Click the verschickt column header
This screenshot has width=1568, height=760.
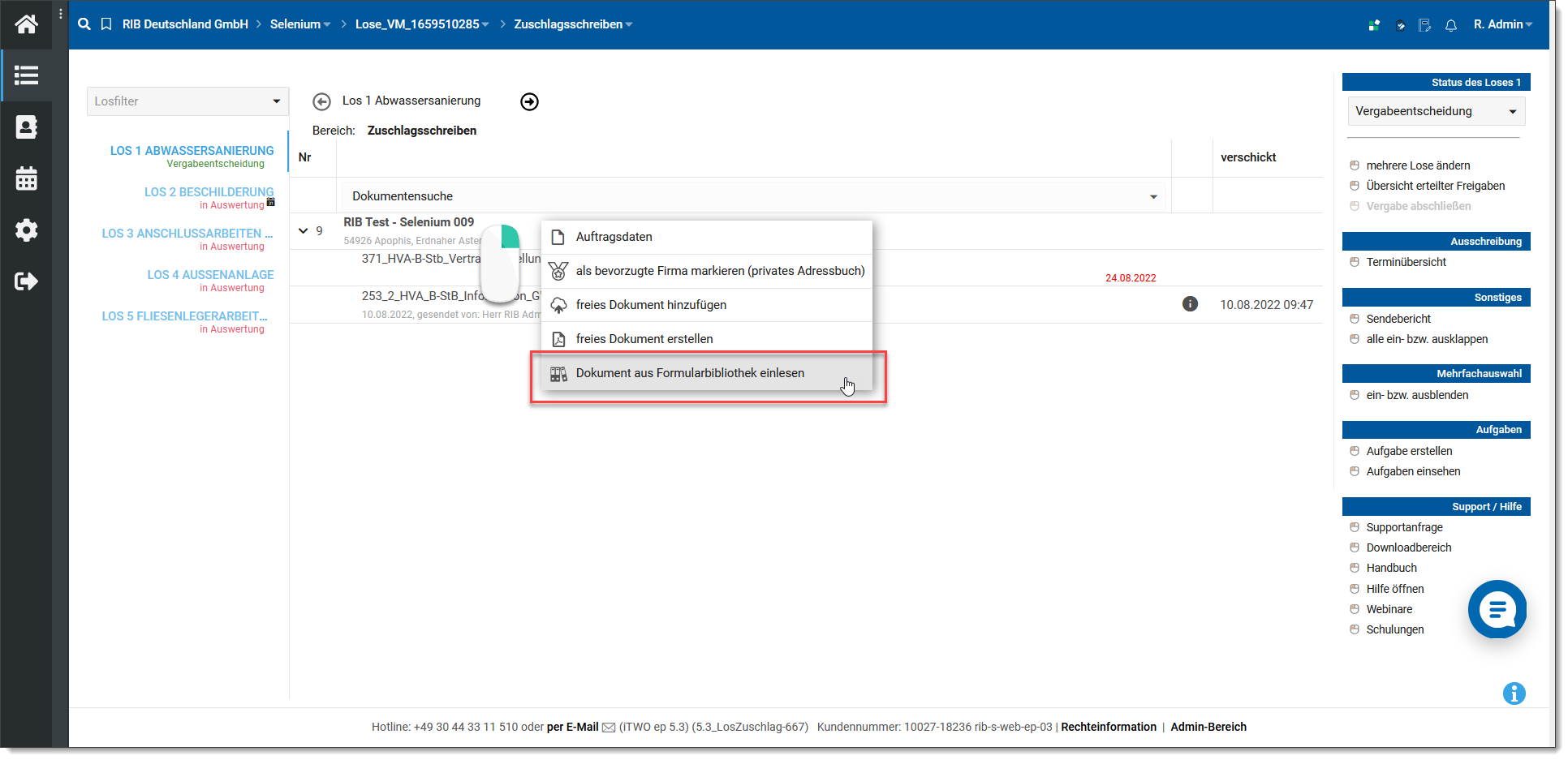pos(1248,157)
